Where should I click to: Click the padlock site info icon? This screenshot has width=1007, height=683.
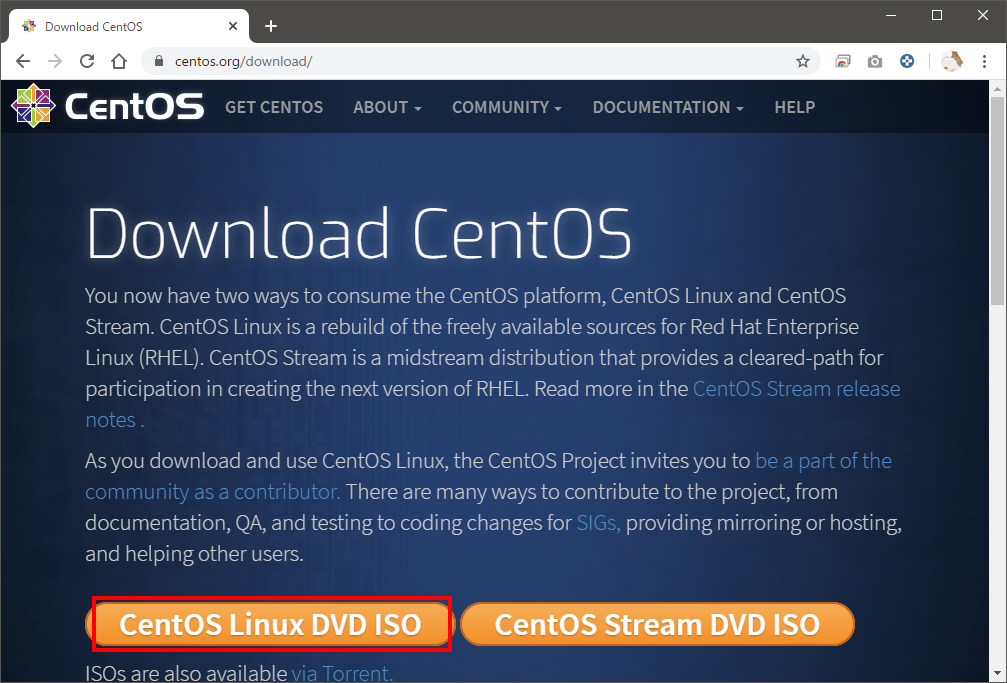point(159,61)
